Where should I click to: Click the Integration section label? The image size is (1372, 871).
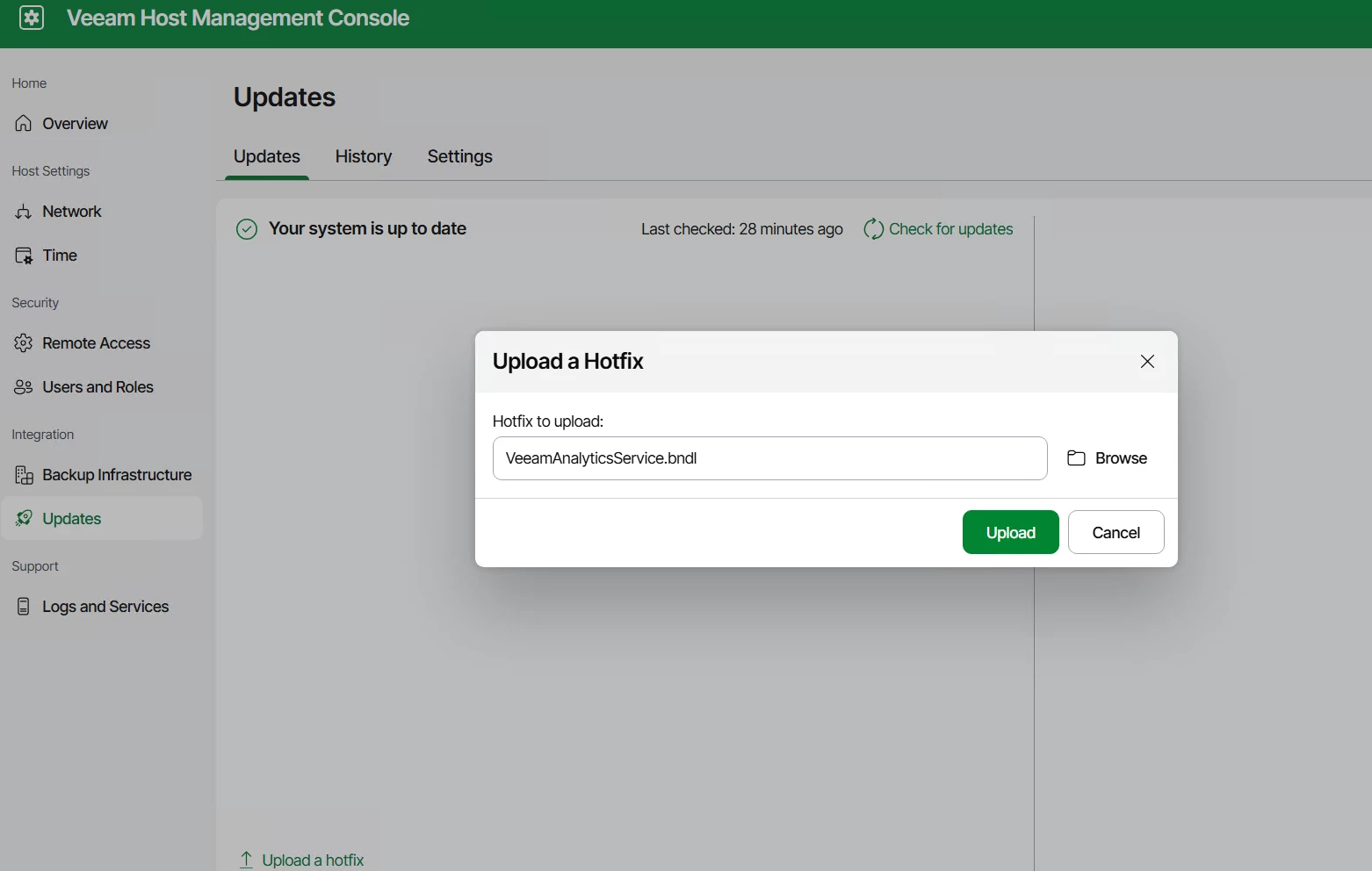43,435
